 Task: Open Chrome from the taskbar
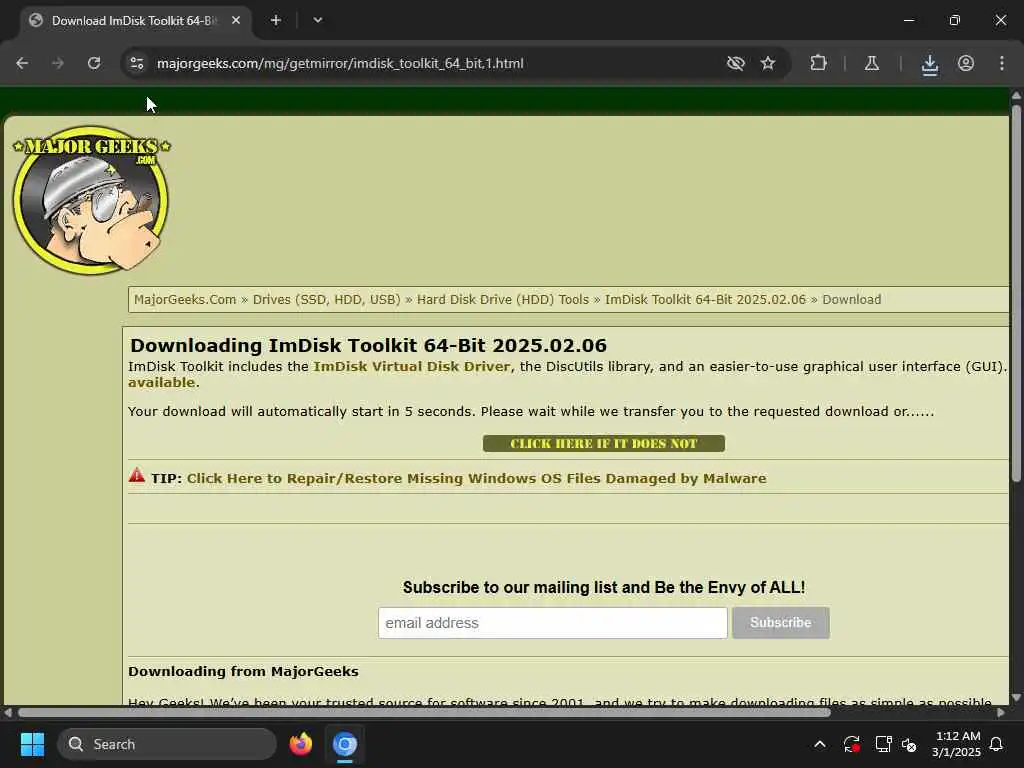click(345, 744)
